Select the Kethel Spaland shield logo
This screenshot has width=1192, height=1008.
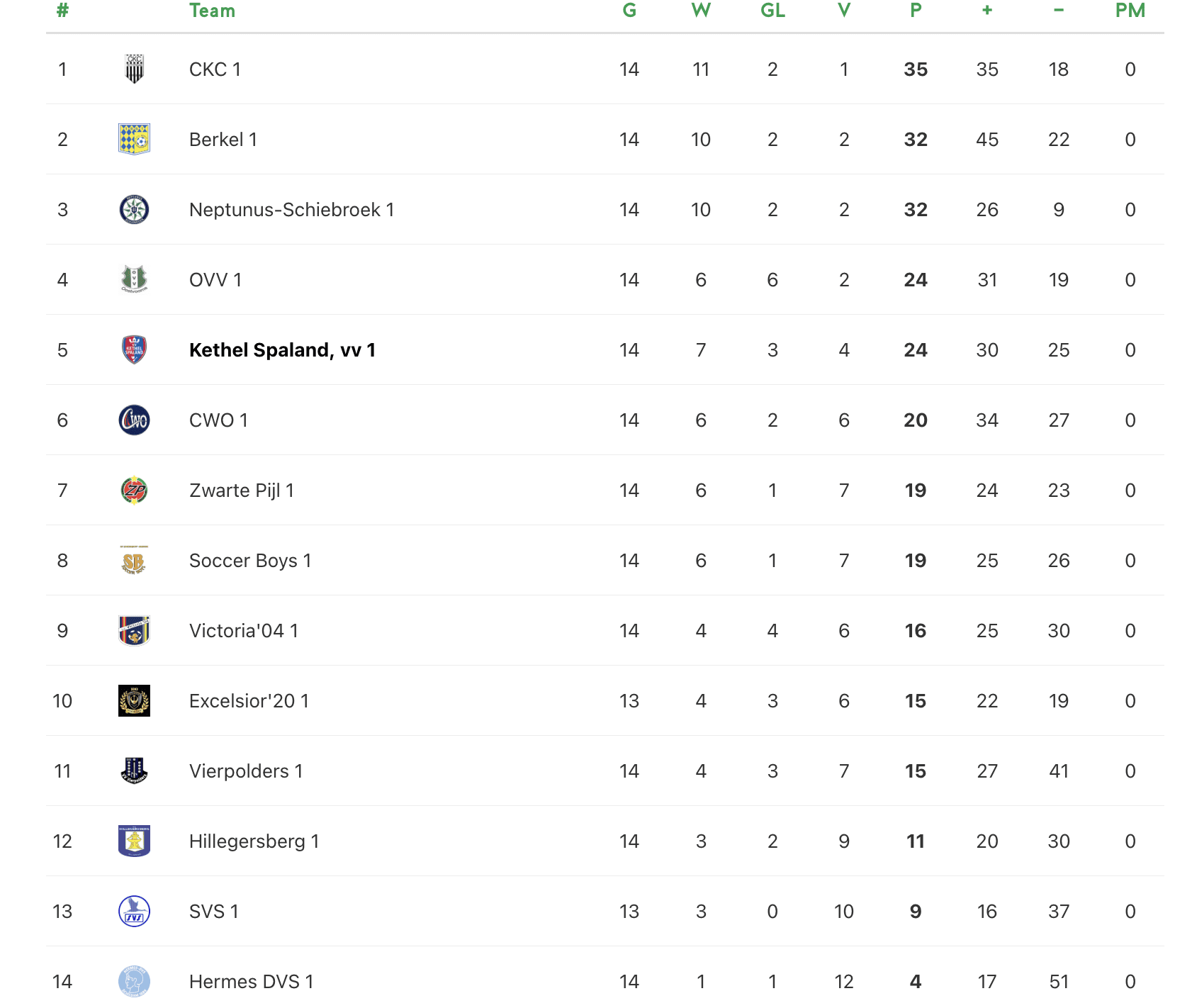[x=134, y=349]
